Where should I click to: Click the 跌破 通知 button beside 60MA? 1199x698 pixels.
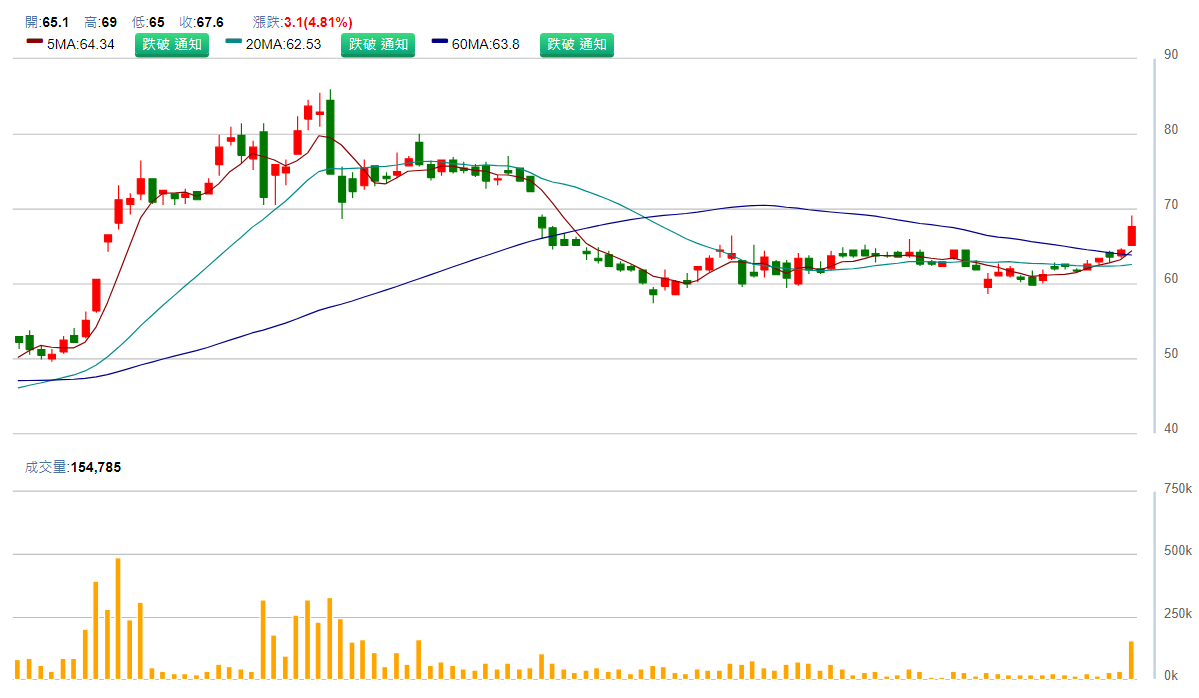click(576, 44)
